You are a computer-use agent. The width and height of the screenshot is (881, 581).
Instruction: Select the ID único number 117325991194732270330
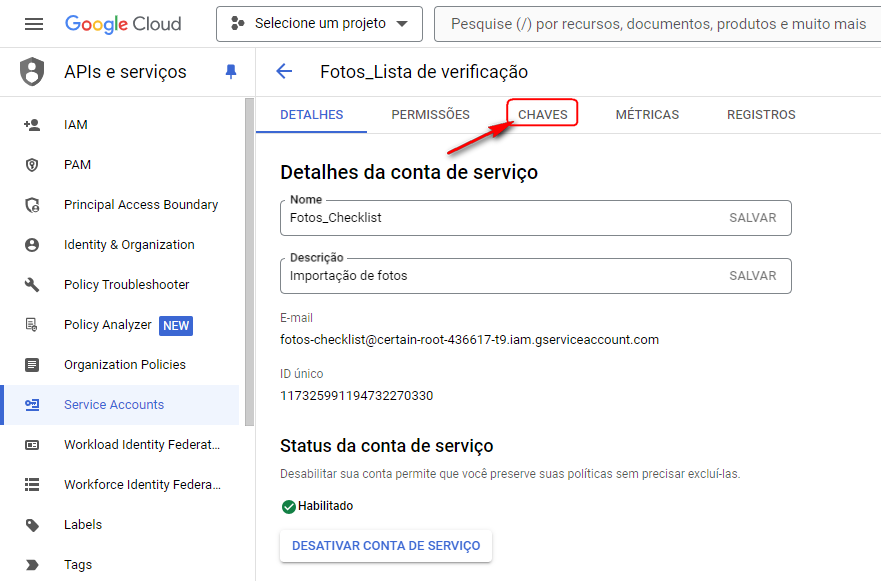pos(357,396)
